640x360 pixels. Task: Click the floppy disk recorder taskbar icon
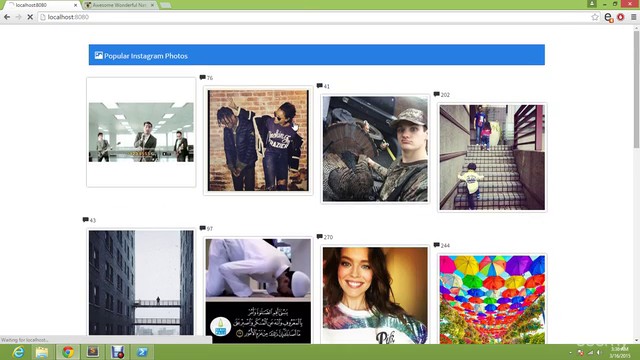pyautogui.click(x=118, y=352)
